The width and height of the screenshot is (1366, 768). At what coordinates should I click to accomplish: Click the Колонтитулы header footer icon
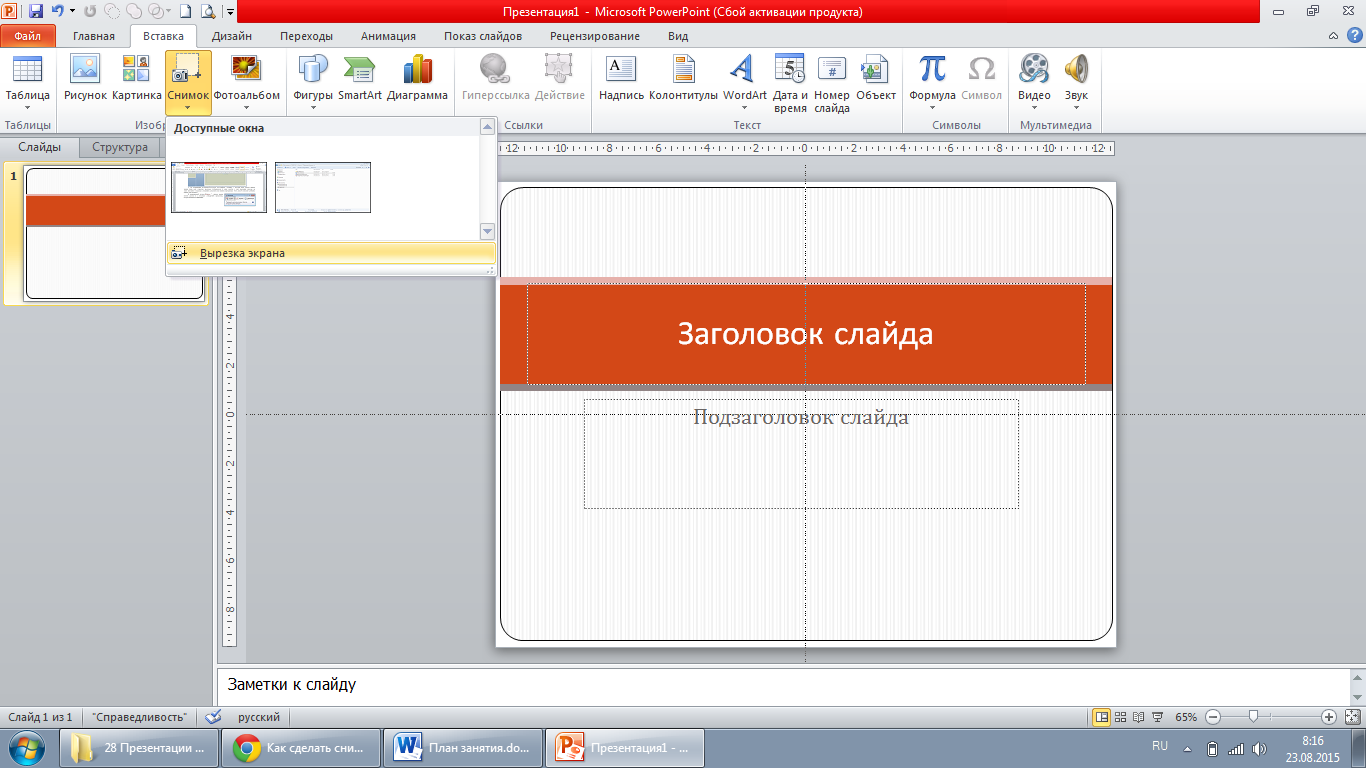684,70
